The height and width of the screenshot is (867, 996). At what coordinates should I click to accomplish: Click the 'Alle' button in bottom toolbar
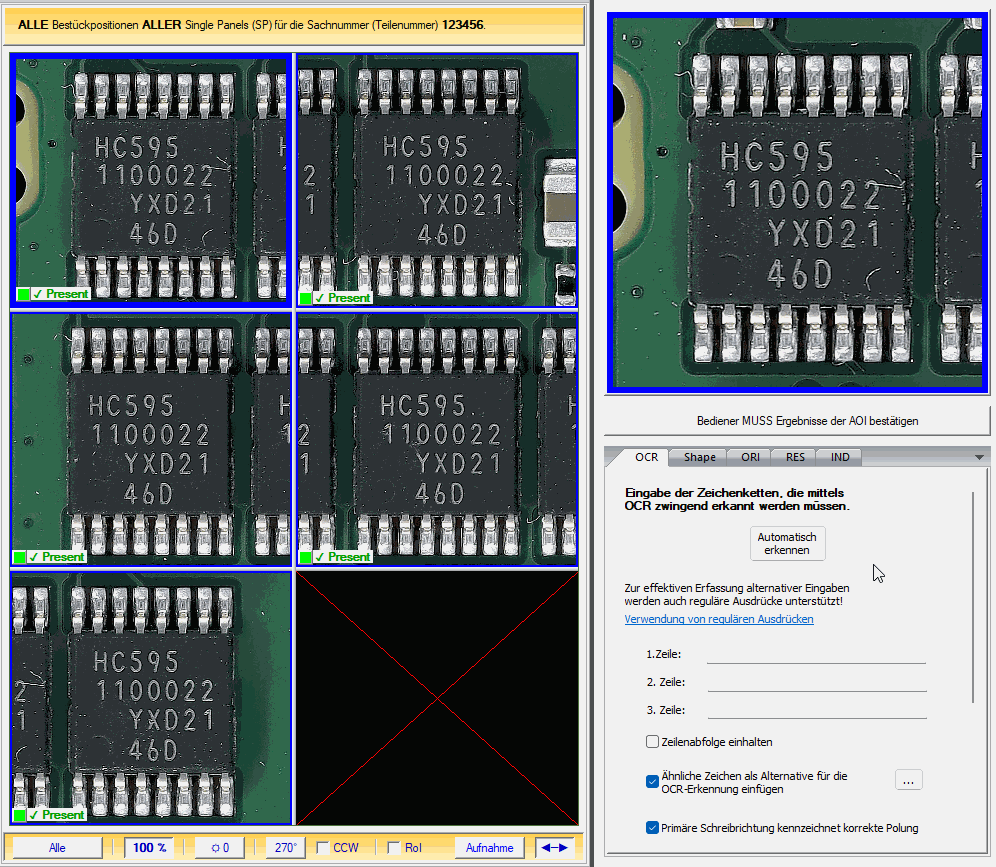click(57, 848)
